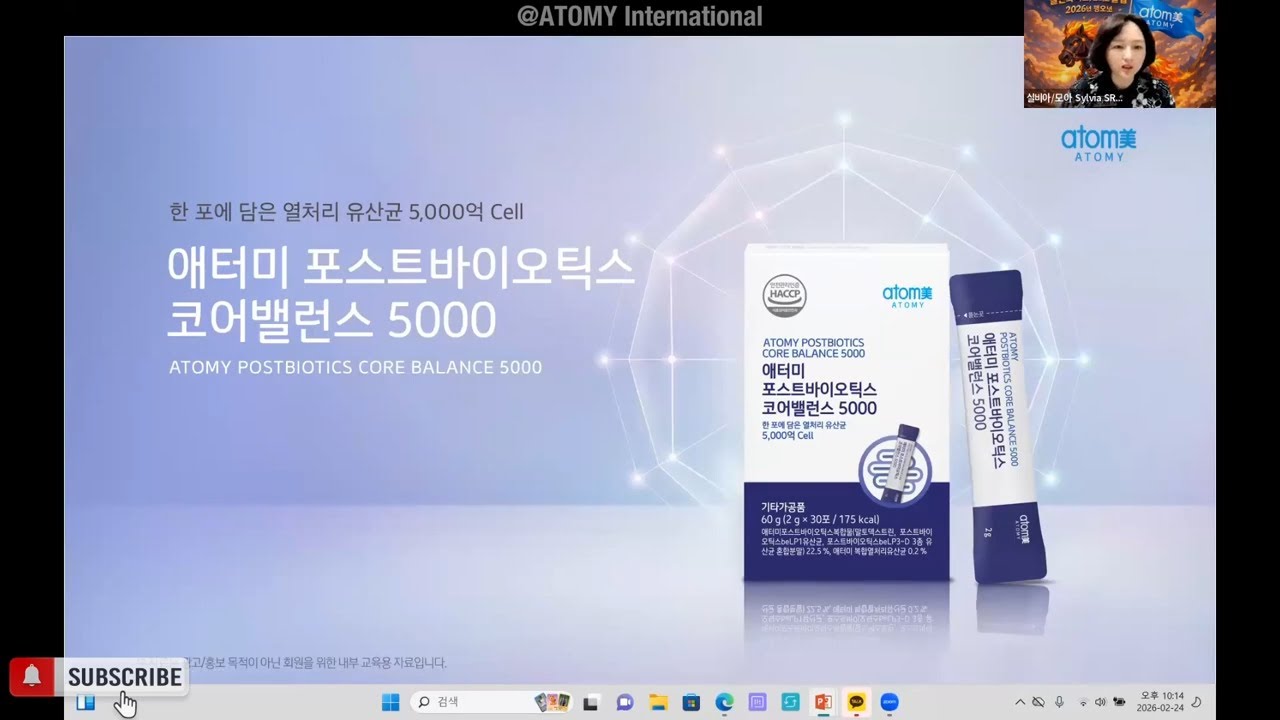Screen dimensions: 1280x720
Task: Open the widgets icon in the taskbar corner
Action: pos(86,702)
